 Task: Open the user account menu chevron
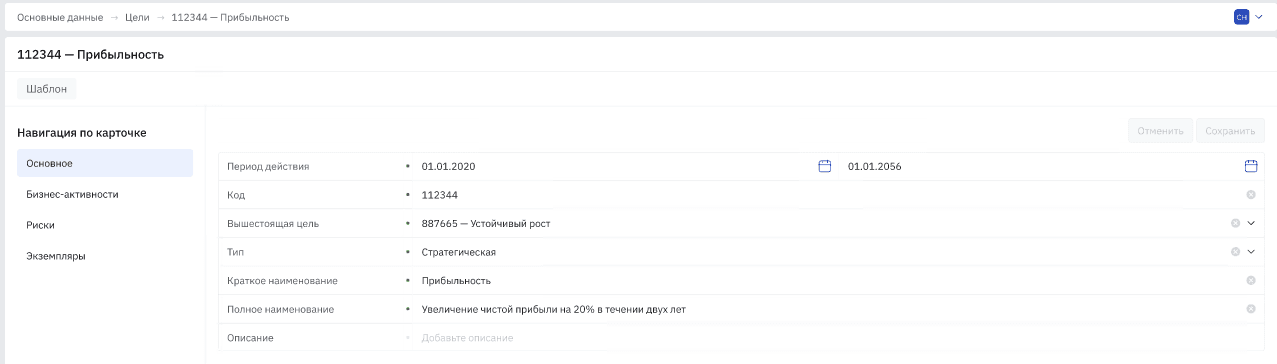(x=1259, y=17)
